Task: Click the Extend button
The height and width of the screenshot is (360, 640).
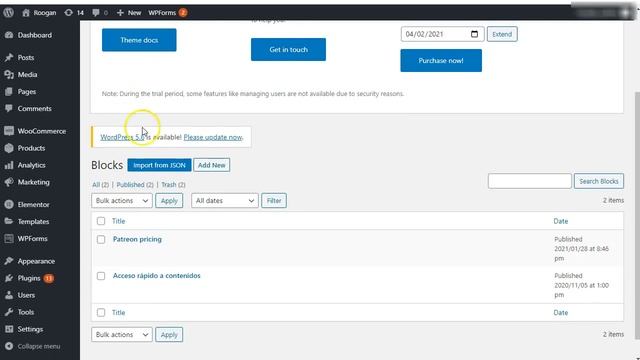Action: point(502,34)
